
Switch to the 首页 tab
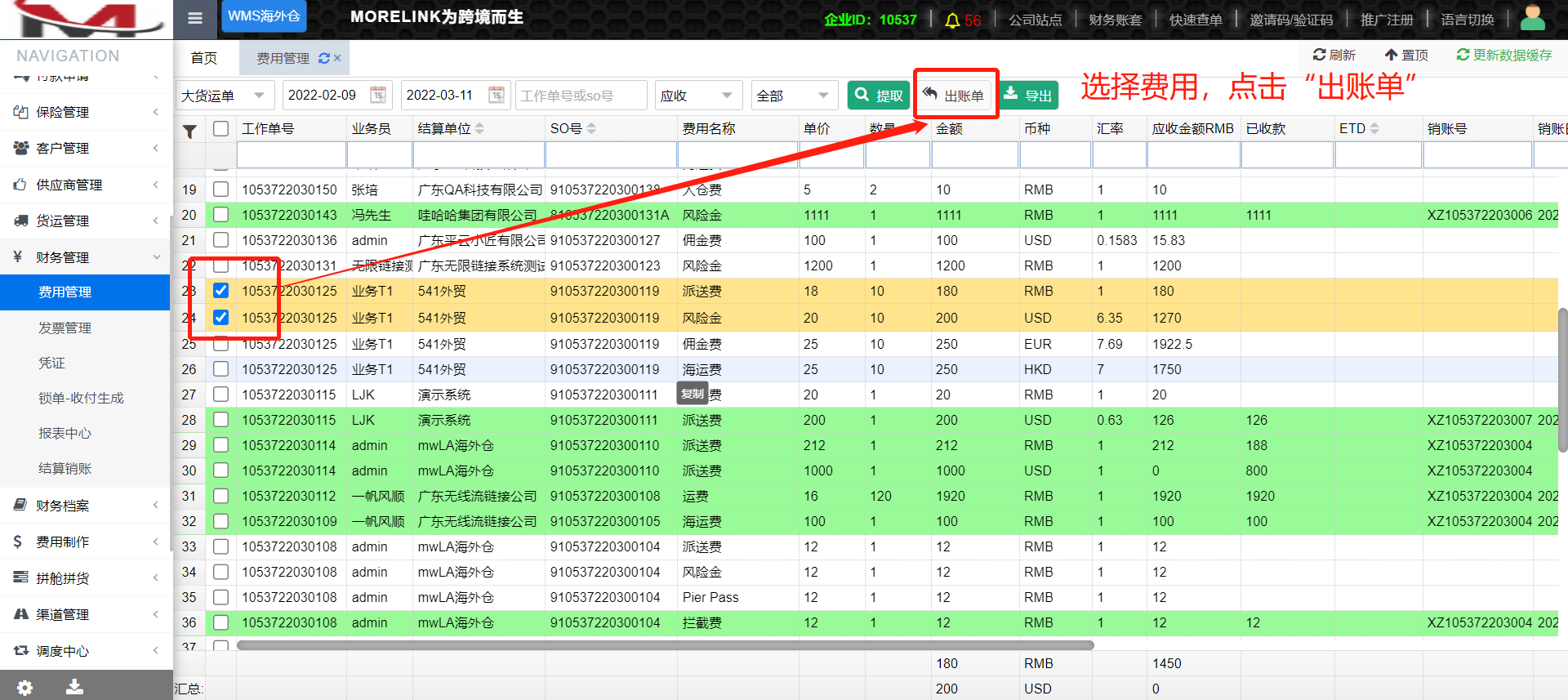[204, 58]
